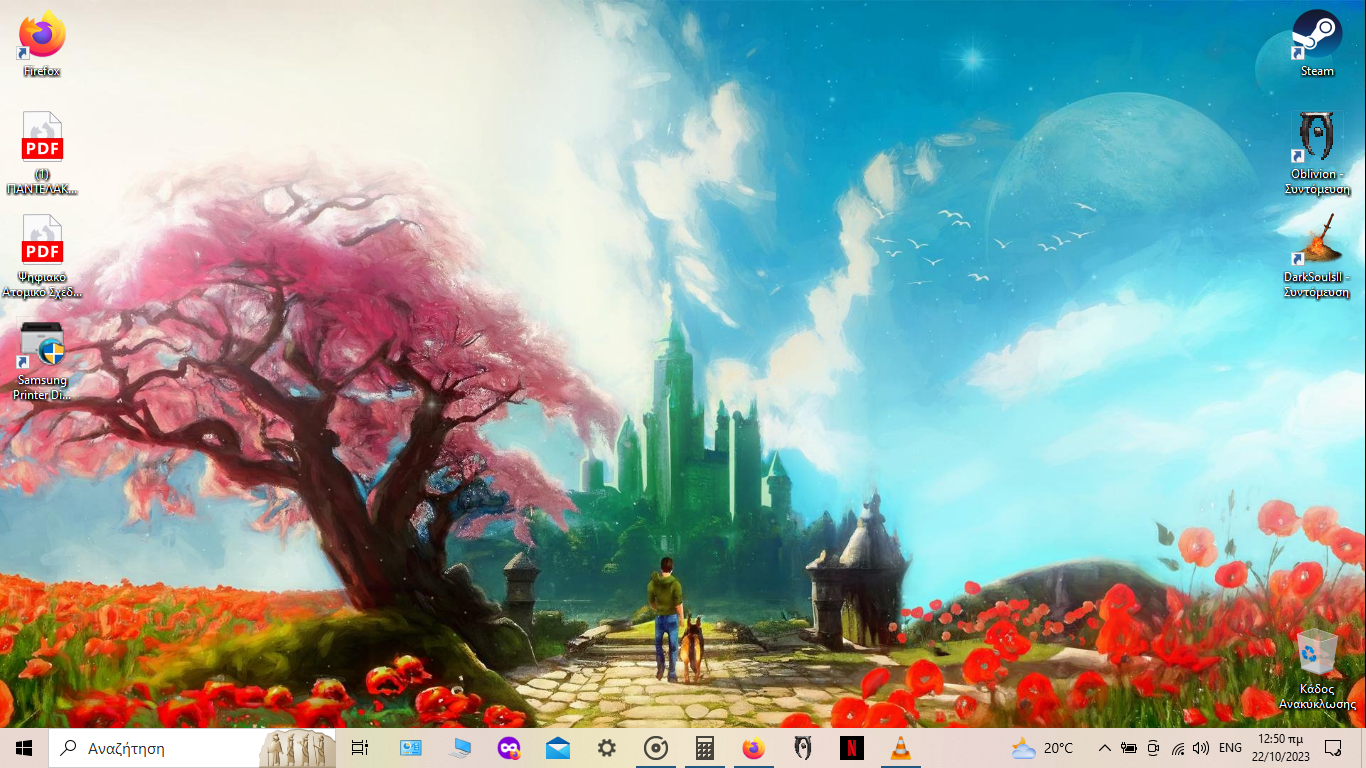Open the circular disc app on taskbar
Screen dimensions: 1366x768
(656, 748)
